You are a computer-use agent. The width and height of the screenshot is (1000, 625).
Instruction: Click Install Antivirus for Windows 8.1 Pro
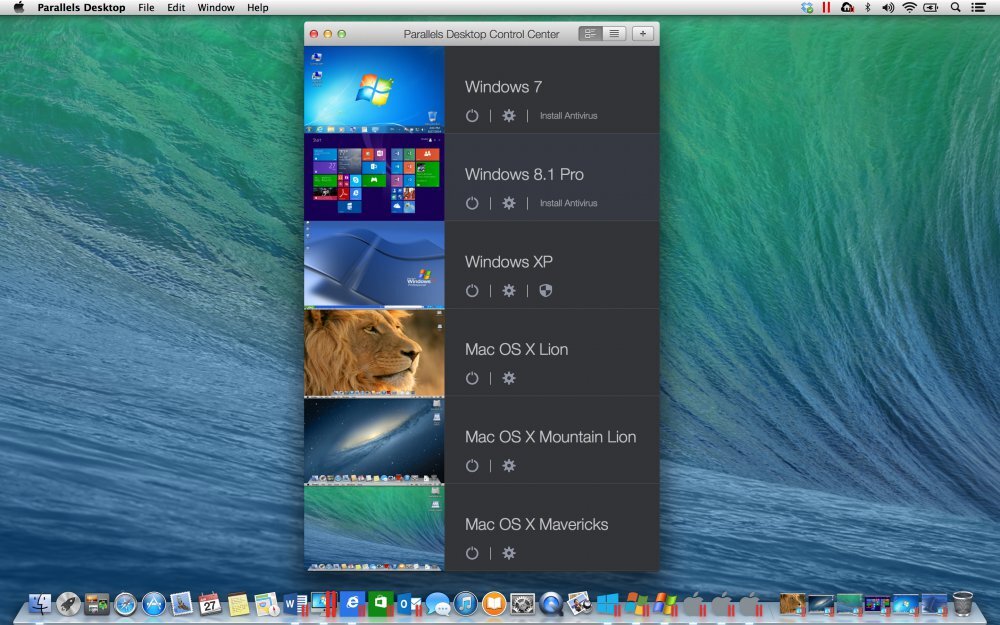(570, 203)
